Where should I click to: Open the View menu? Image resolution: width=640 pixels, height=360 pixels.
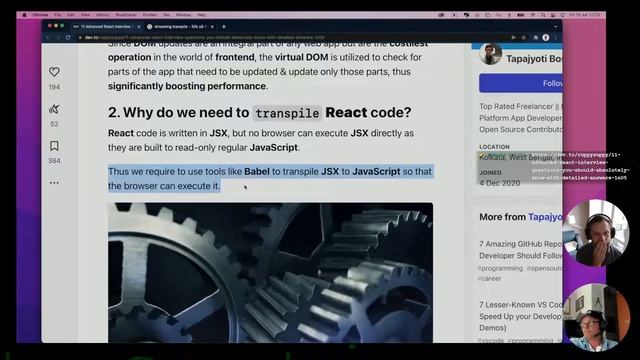(x=85, y=15)
